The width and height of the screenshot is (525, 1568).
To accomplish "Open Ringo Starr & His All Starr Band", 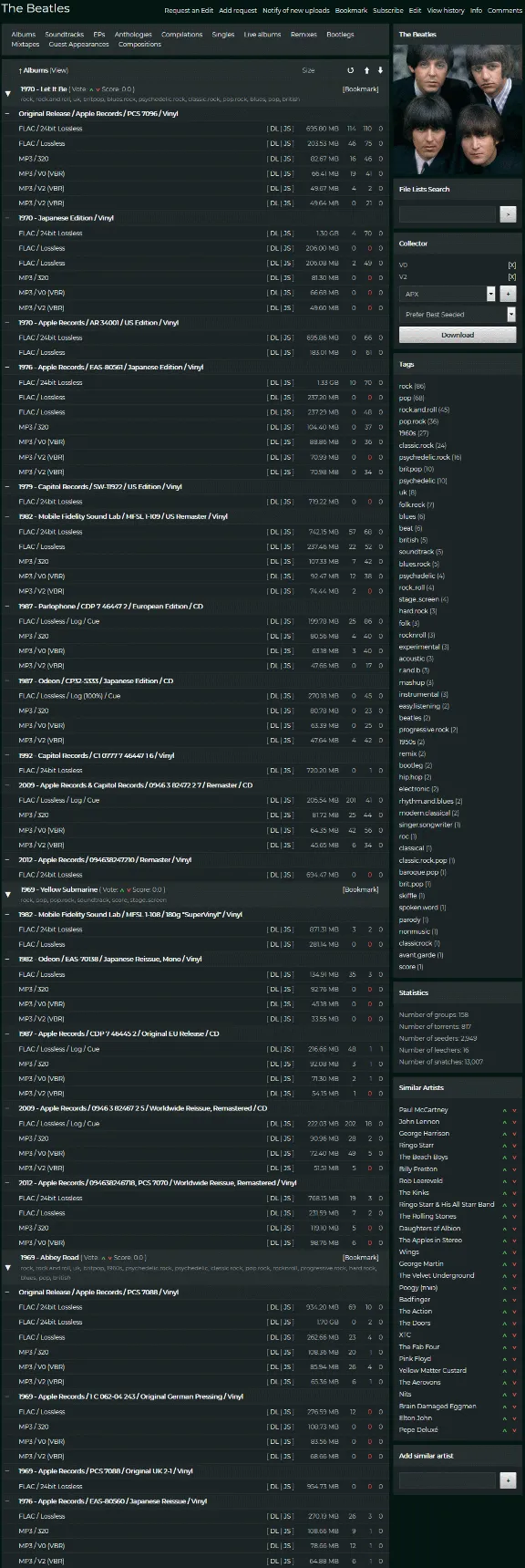I will (447, 1205).
